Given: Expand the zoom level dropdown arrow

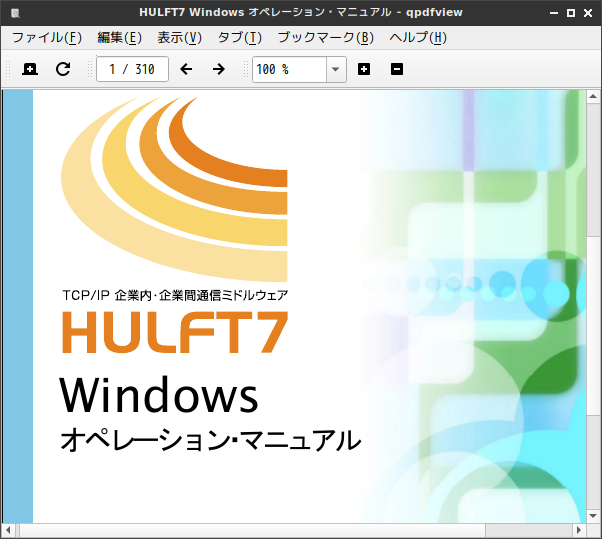Looking at the screenshot, I should pyautogui.click(x=336, y=69).
